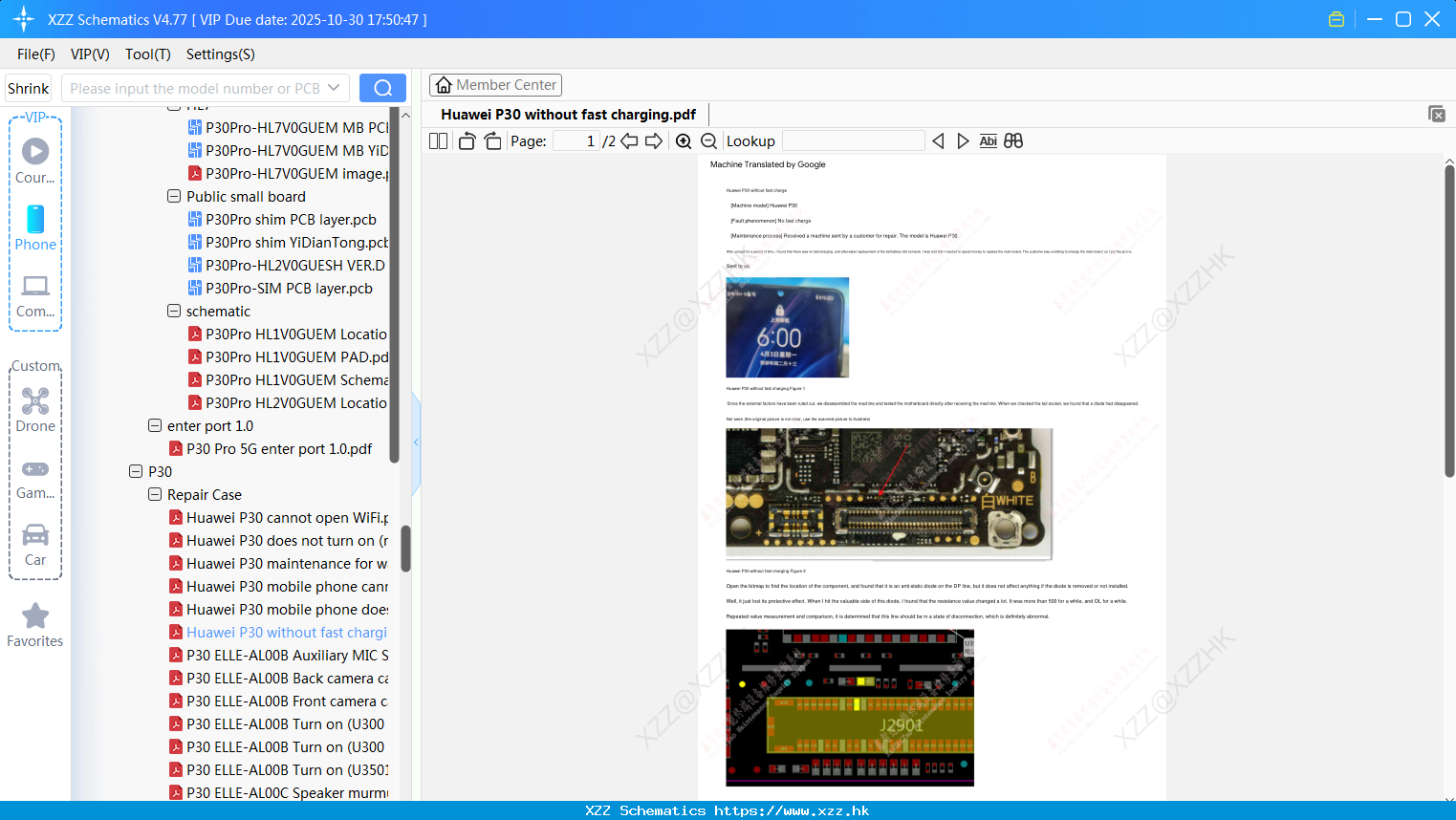The width and height of the screenshot is (1456, 820).
Task: Zoom out of the PDF
Action: [x=709, y=141]
